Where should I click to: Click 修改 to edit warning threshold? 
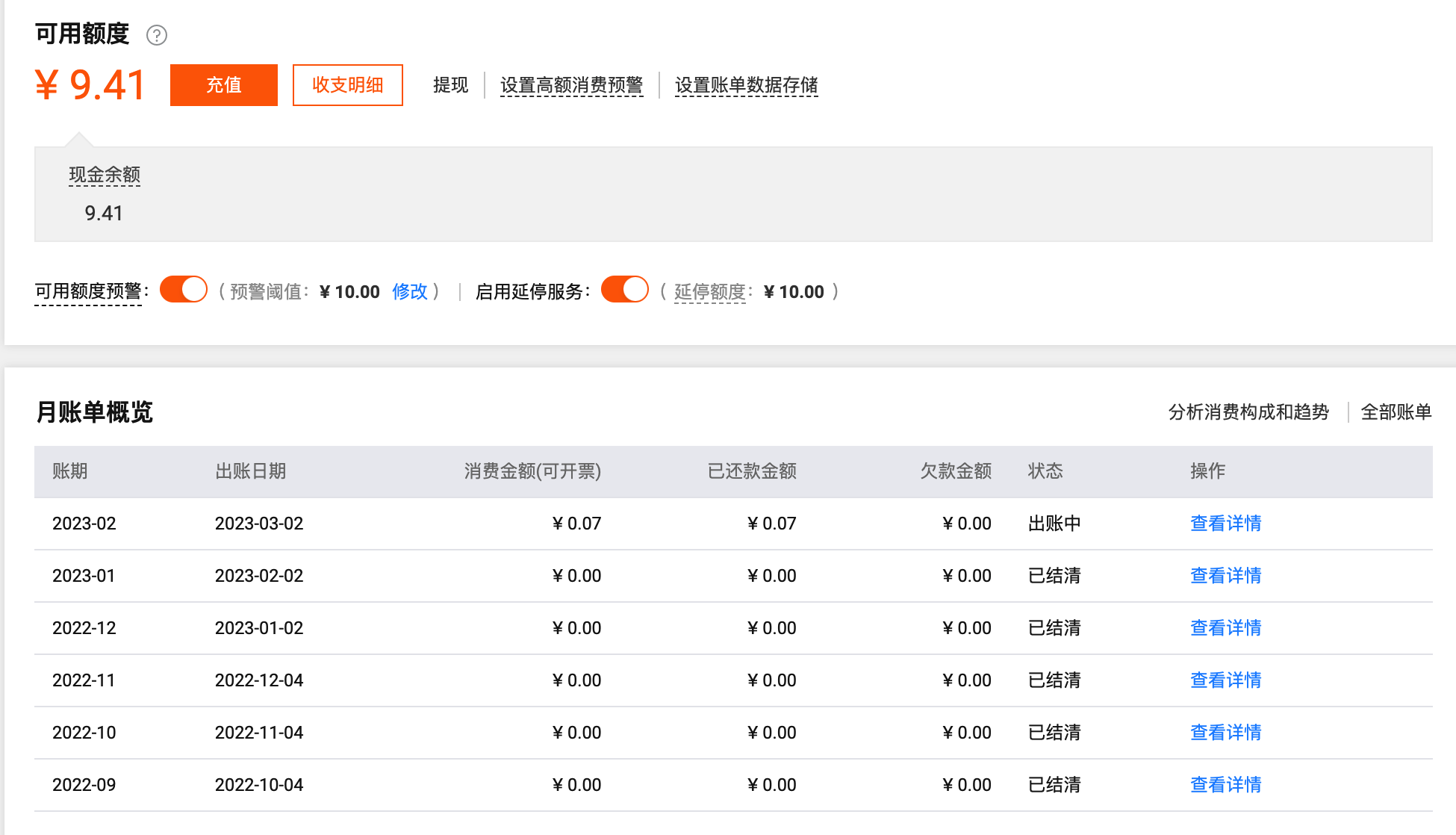409,291
